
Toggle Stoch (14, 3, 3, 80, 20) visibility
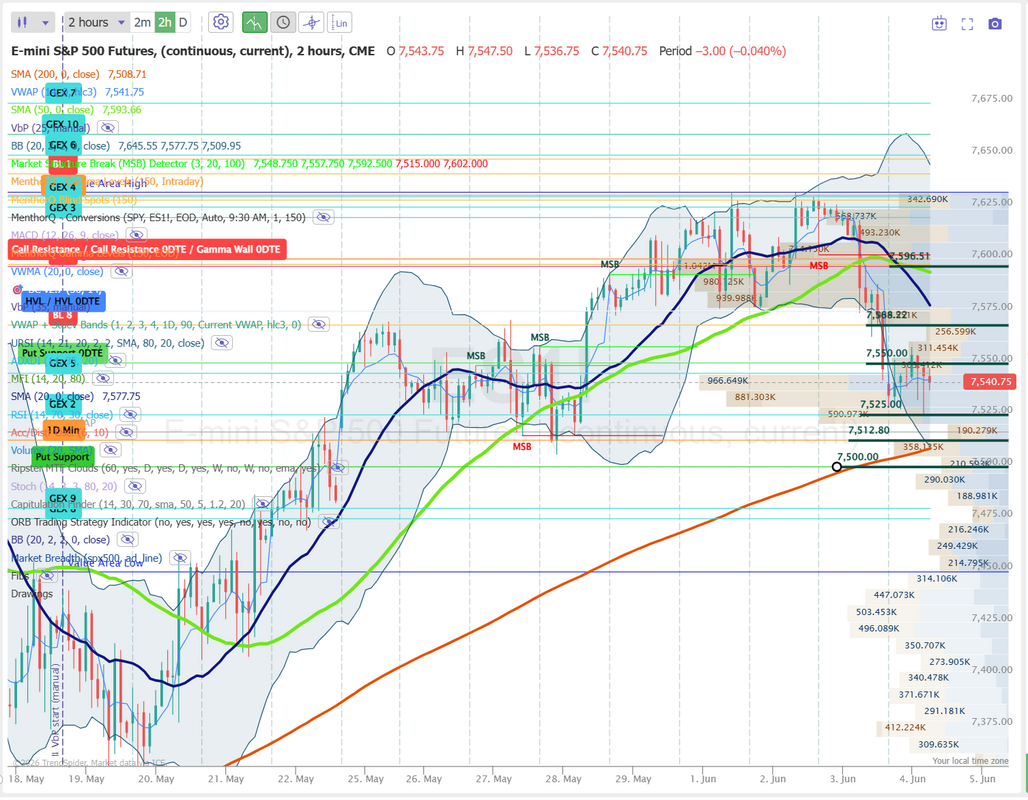tap(134, 486)
